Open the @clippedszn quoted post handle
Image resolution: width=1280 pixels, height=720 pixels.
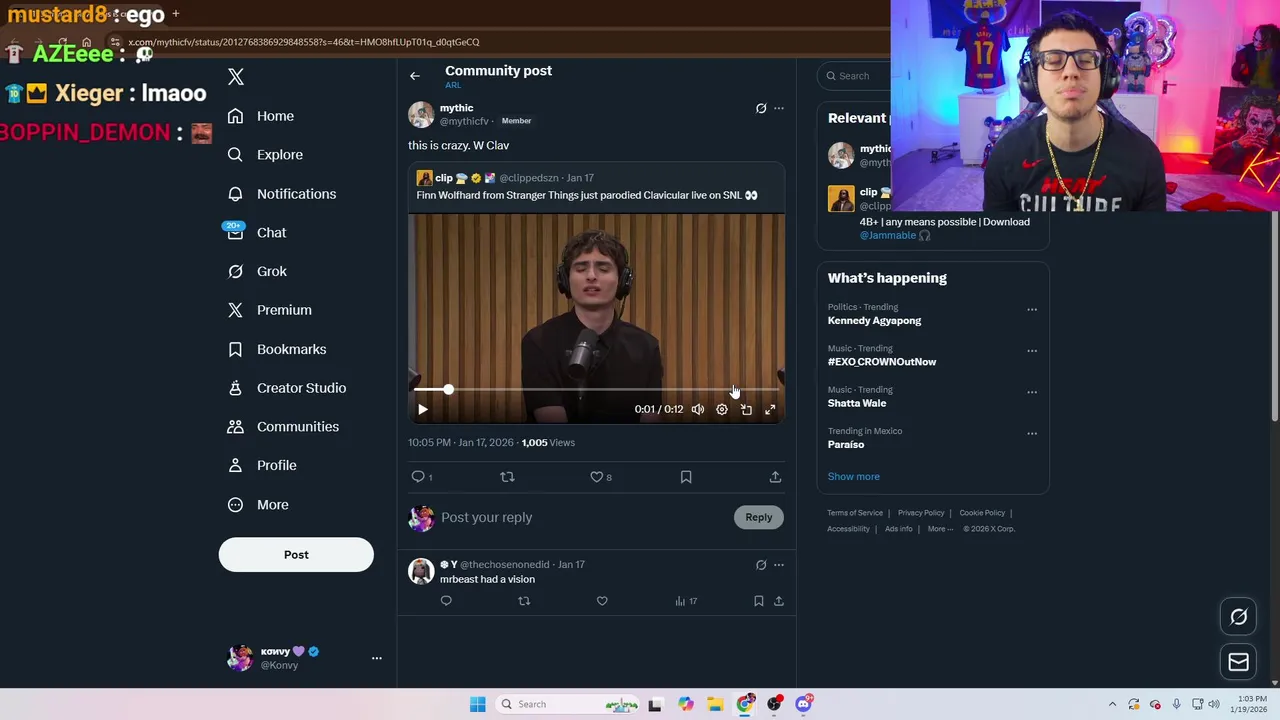[x=528, y=178]
